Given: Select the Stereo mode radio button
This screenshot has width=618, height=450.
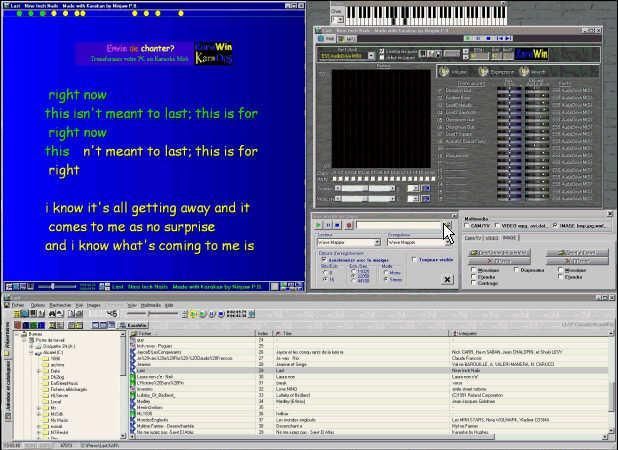Looking at the screenshot, I should tap(387, 280).
